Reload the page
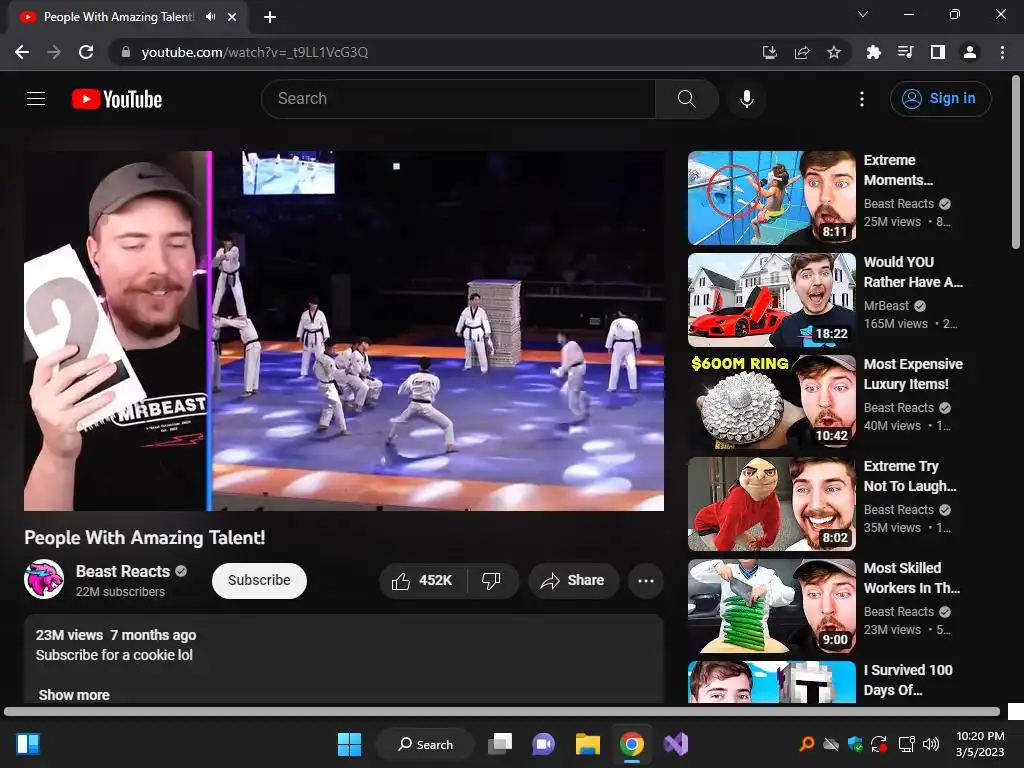This screenshot has height=768, width=1024. coord(86,52)
